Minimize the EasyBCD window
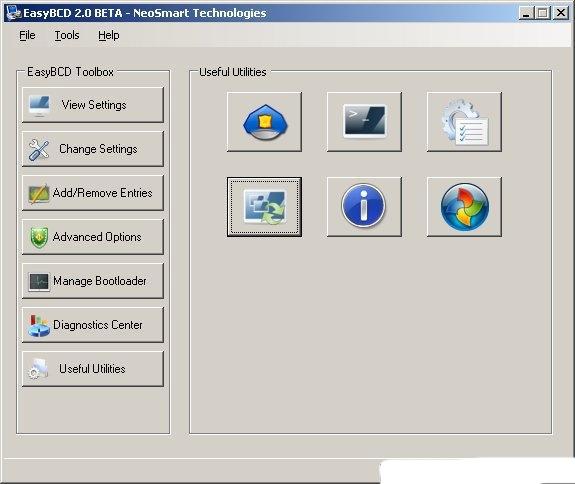The width and height of the screenshot is (575, 484). pyautogui.click(x=526, y=13)
